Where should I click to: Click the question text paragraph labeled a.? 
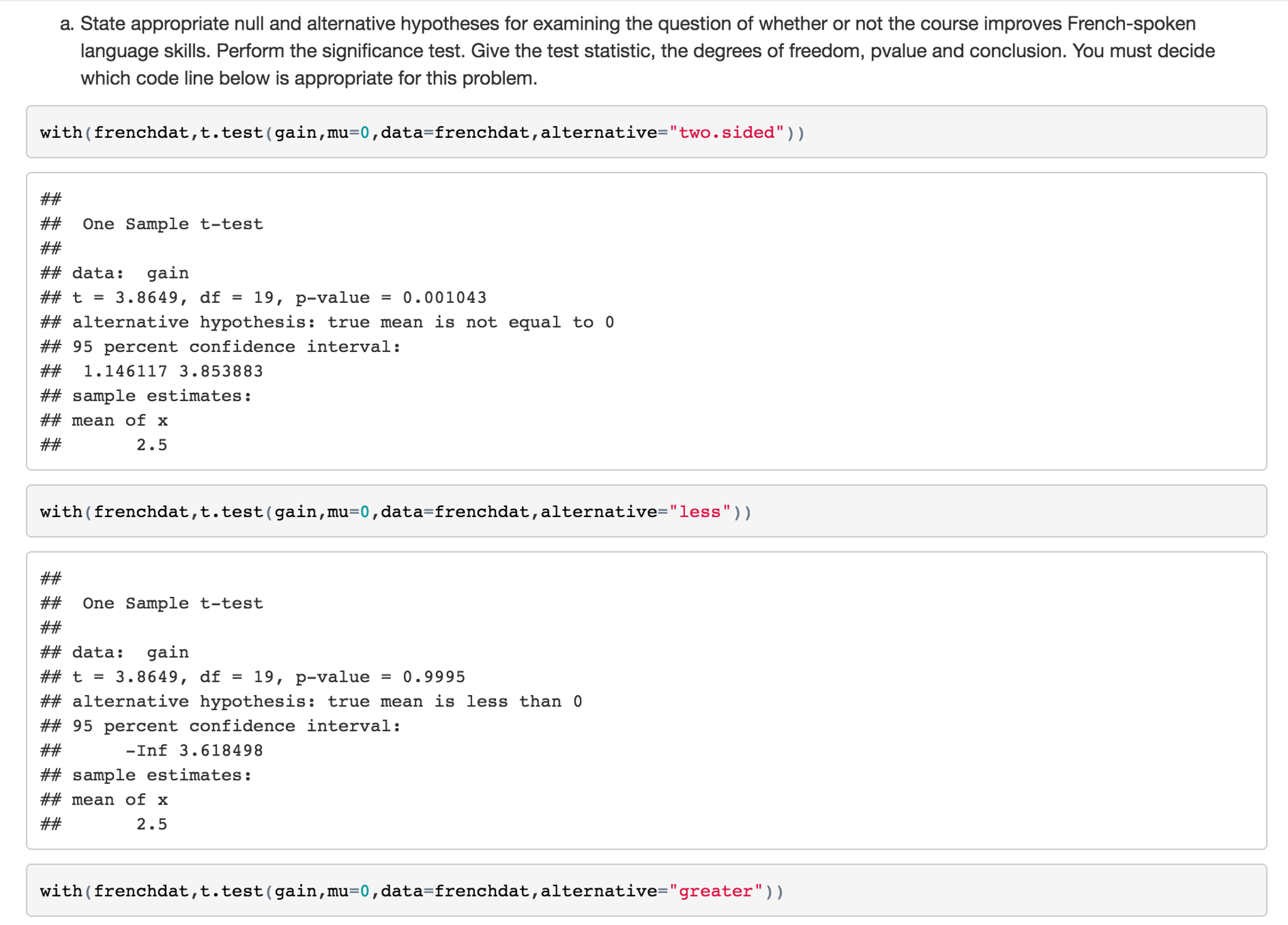637,51
